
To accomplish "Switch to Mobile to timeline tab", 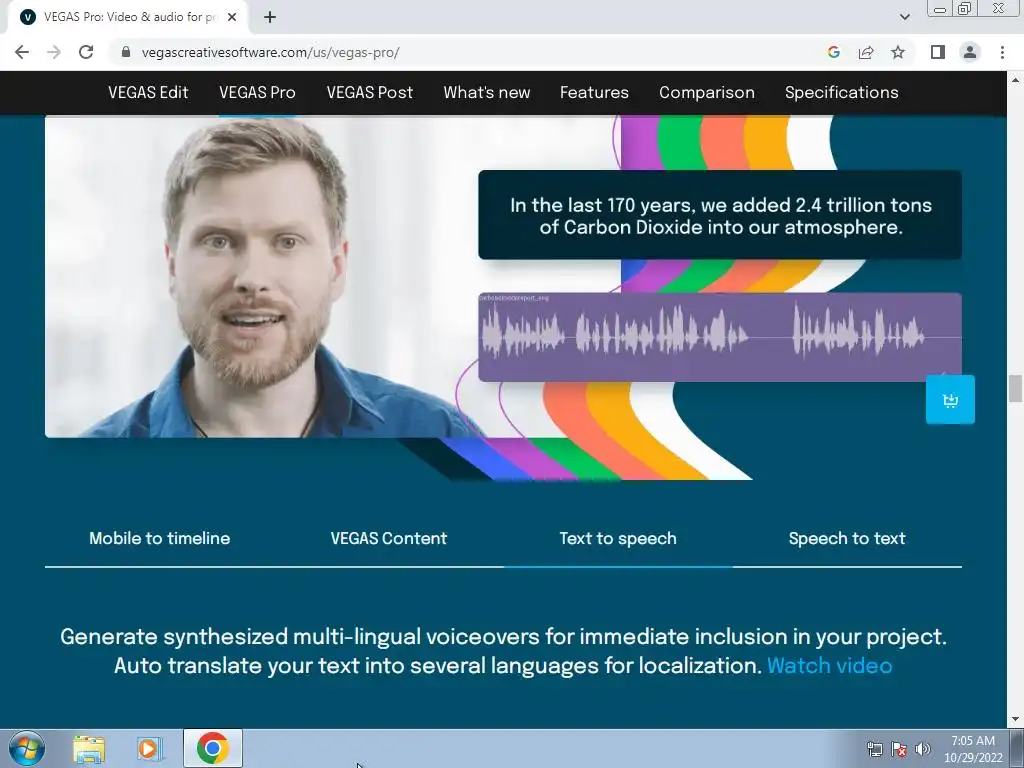I will point(159,539).
